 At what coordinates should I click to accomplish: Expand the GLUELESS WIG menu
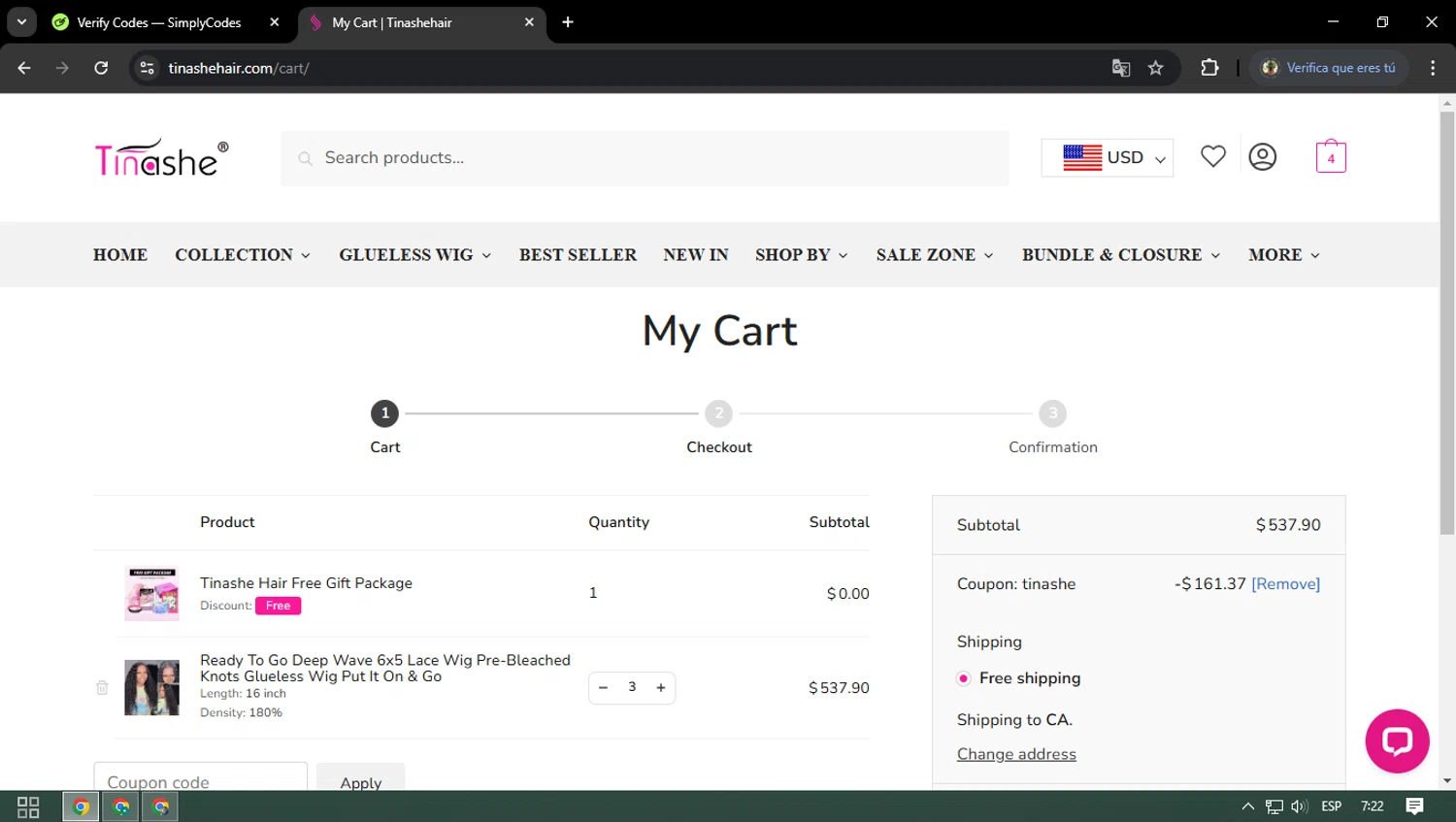[x=415, y=254]
